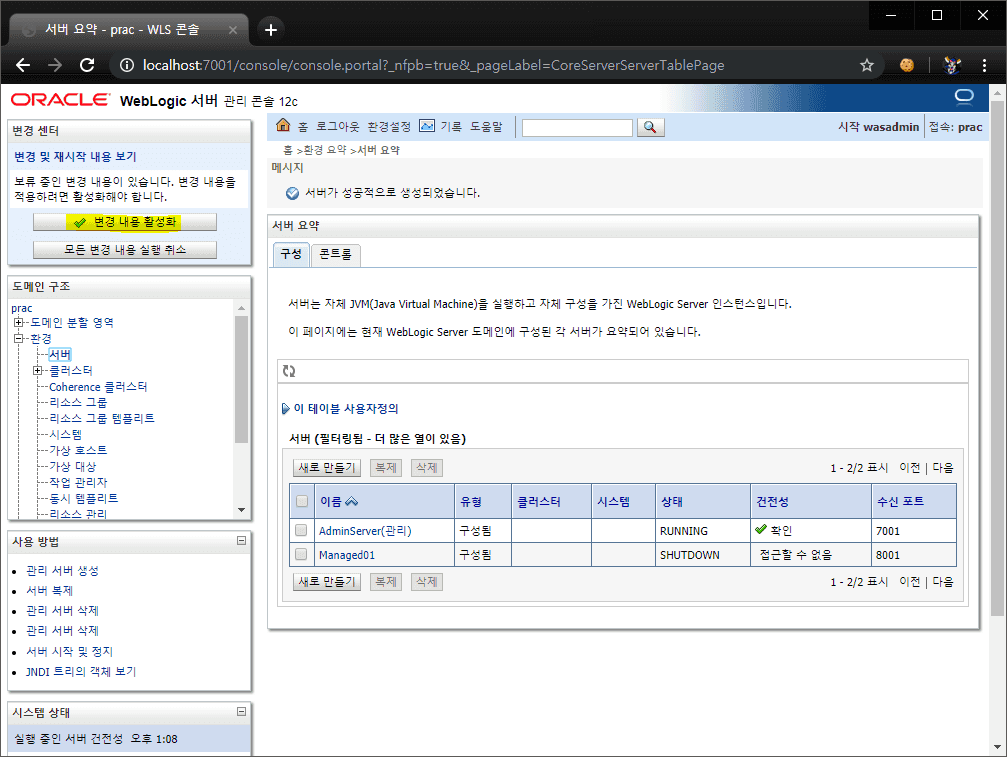Sort by 건전성 column header
The height and width of the screenshot is (757, 1007).
point(773,501)
